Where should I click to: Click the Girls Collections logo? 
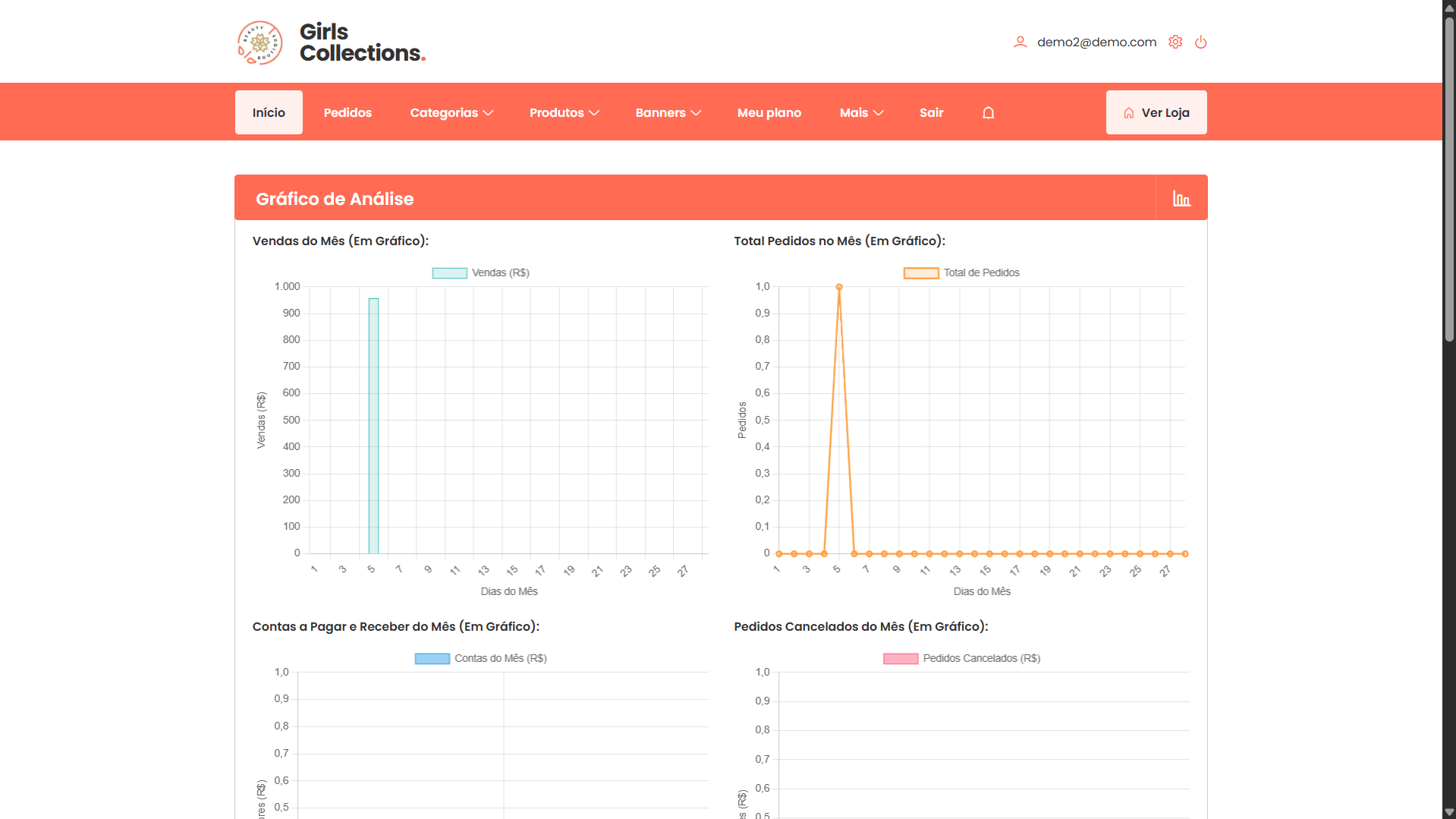point(260,43)
